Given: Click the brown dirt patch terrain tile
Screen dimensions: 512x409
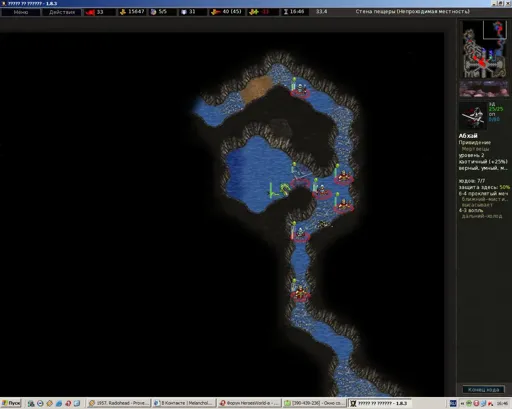Looking at the screenshot, I should coord(256,88).
